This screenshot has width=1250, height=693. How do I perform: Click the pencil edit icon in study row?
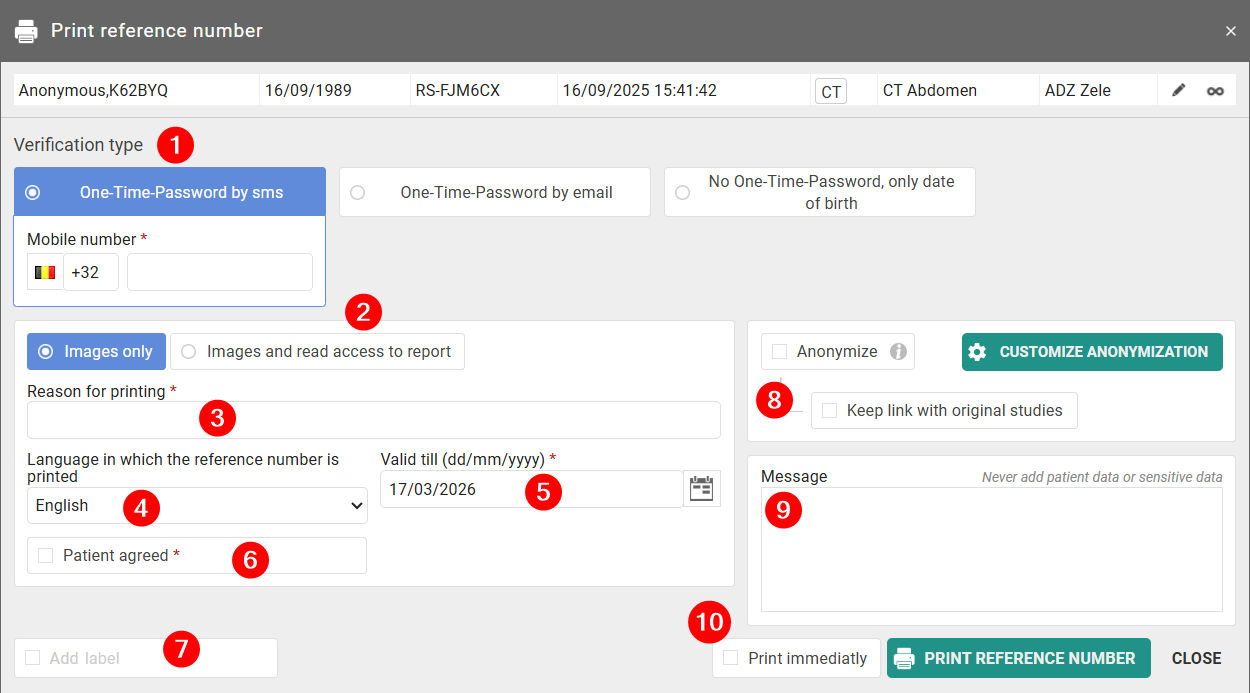coord(1179,90)
